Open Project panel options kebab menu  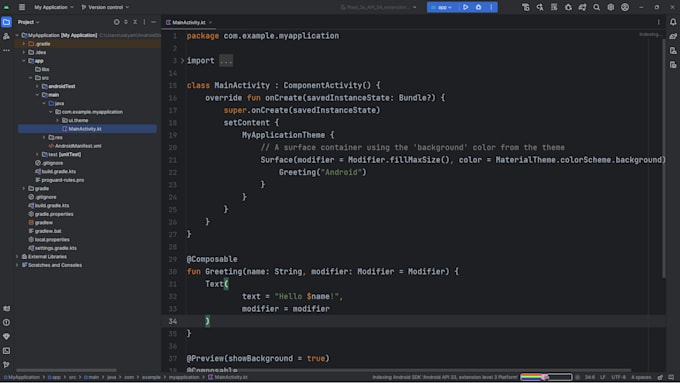tap(144, 22)
